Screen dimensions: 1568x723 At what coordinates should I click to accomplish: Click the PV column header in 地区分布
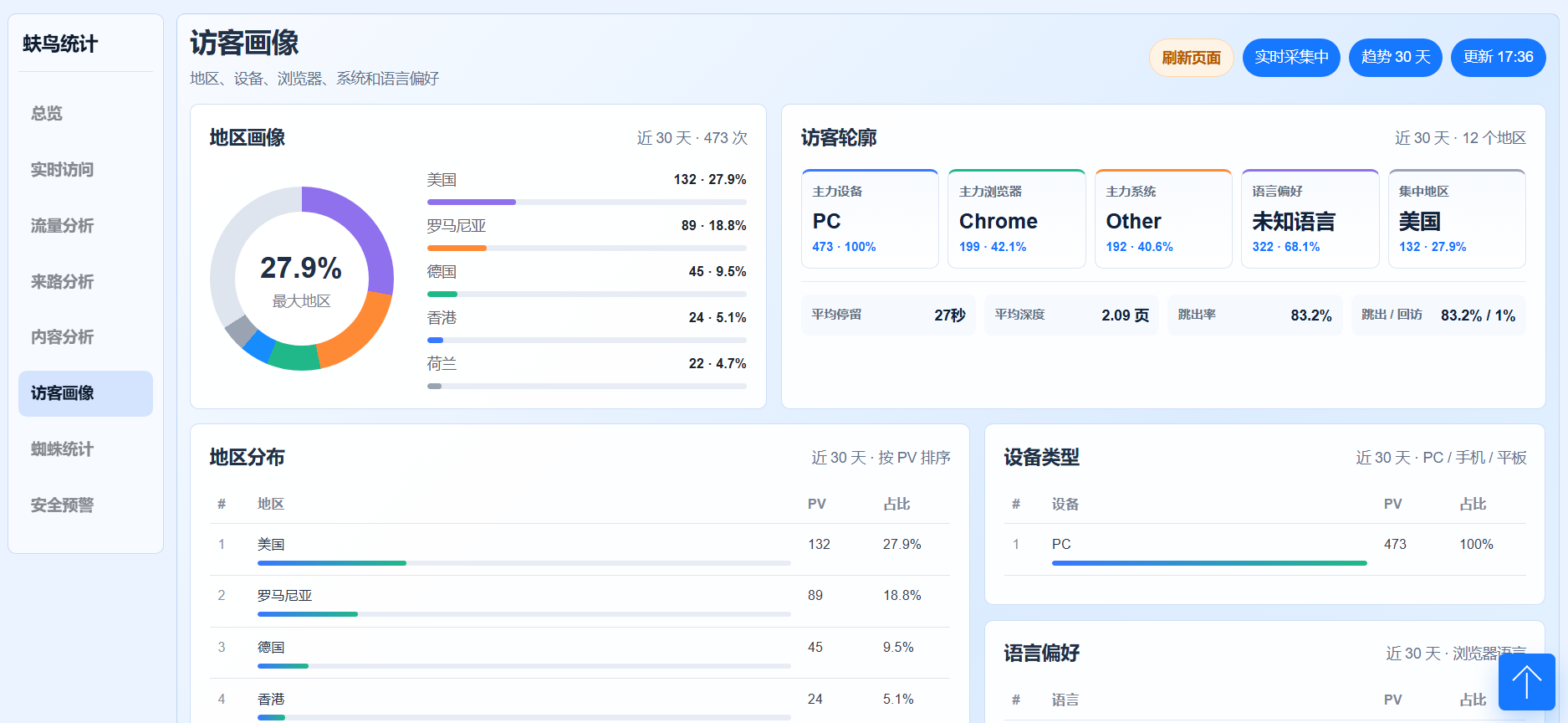(817, 504)
